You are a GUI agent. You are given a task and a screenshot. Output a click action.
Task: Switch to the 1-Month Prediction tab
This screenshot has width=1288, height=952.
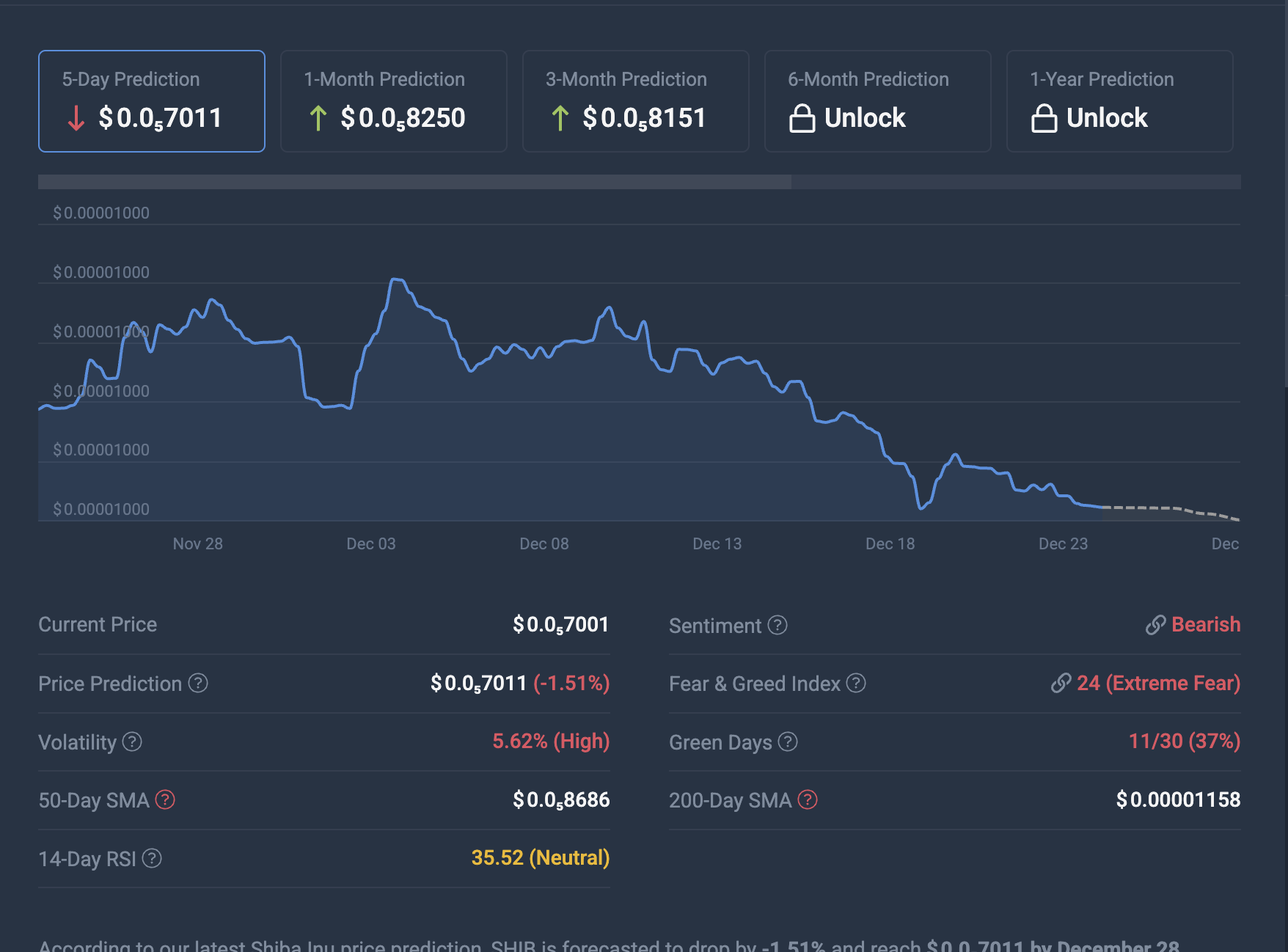click(393, 100)
